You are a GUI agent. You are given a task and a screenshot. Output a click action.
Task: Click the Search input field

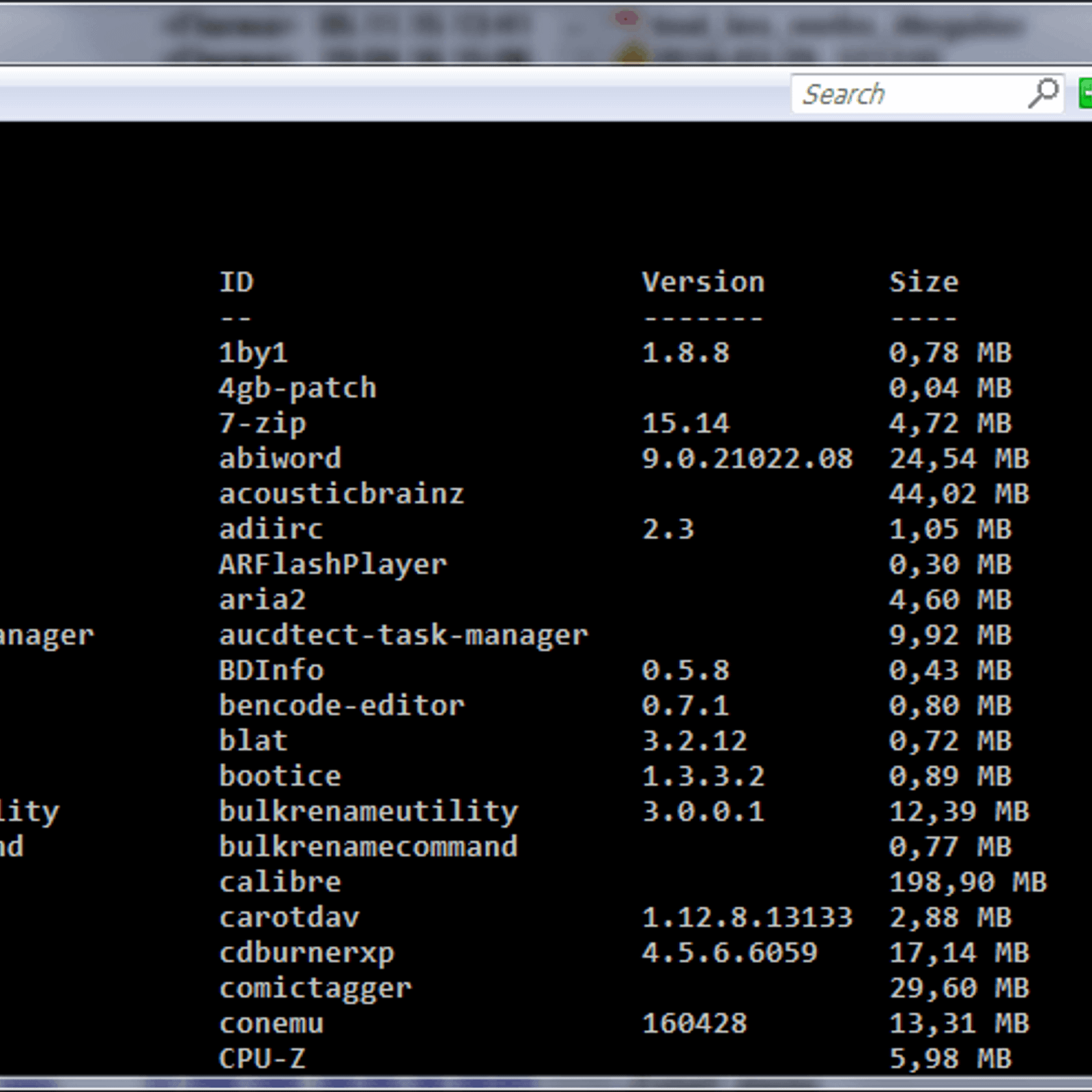[927, 94]
